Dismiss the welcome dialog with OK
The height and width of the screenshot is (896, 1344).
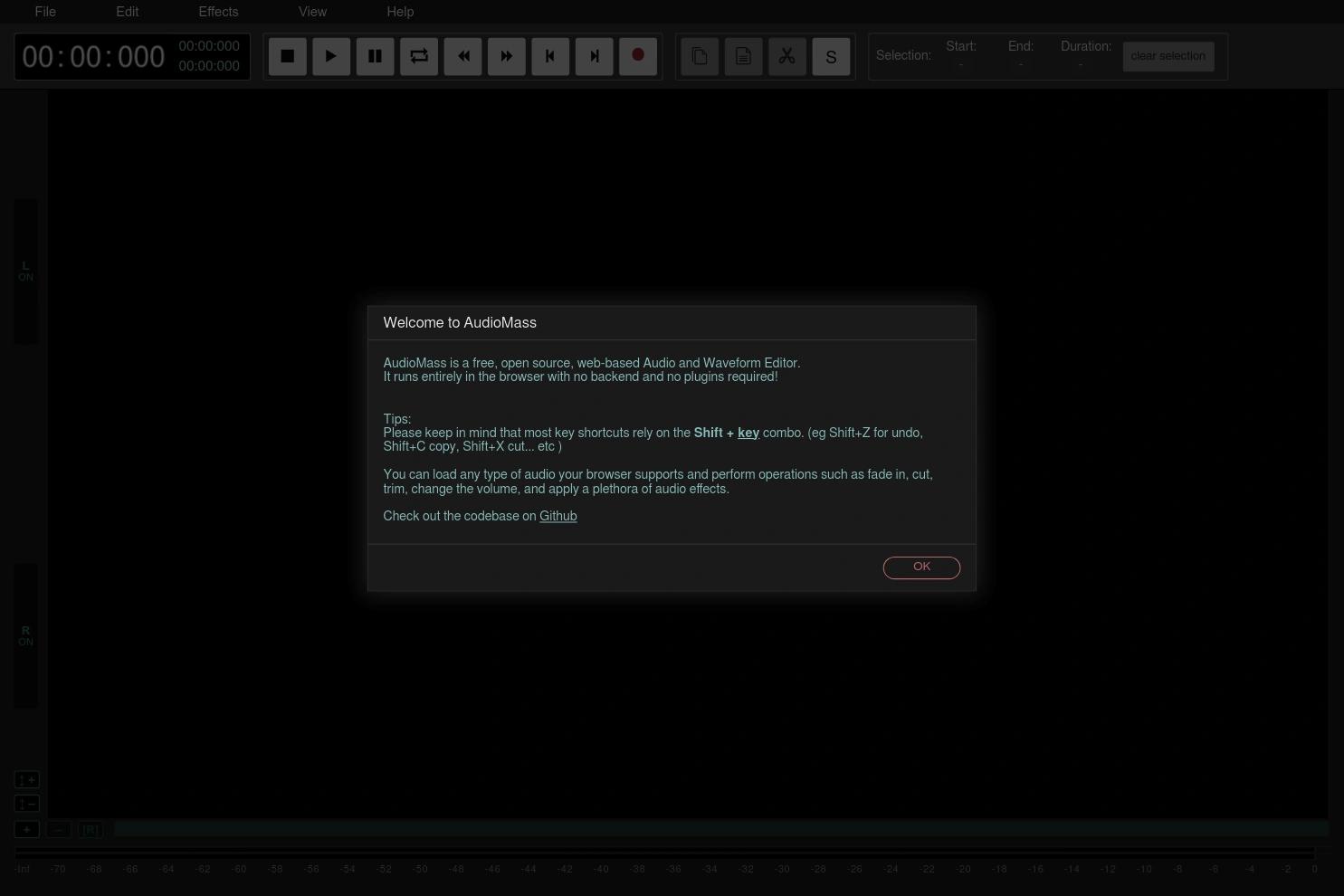921,567
